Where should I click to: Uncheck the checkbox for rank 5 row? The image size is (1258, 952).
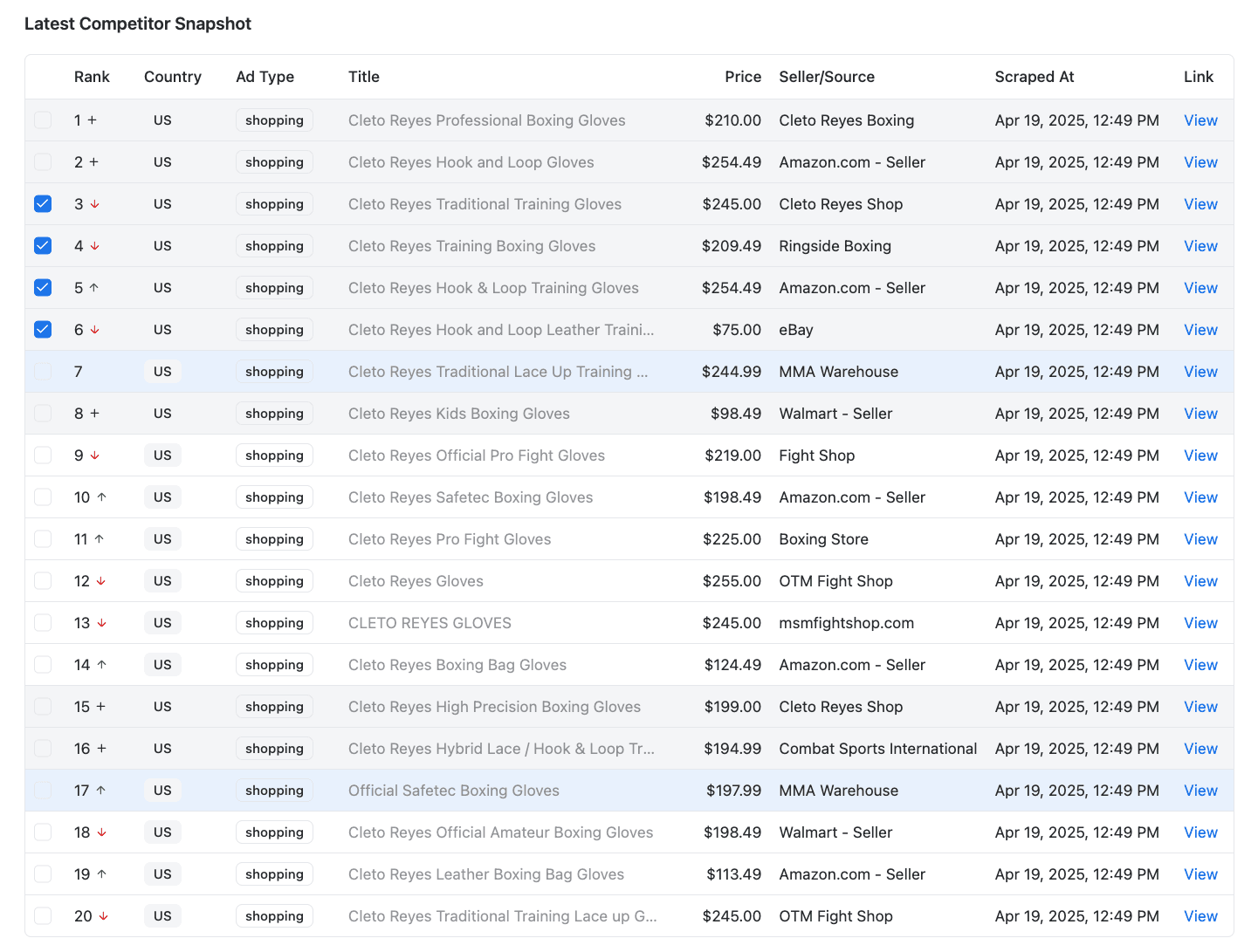[43, 288]
